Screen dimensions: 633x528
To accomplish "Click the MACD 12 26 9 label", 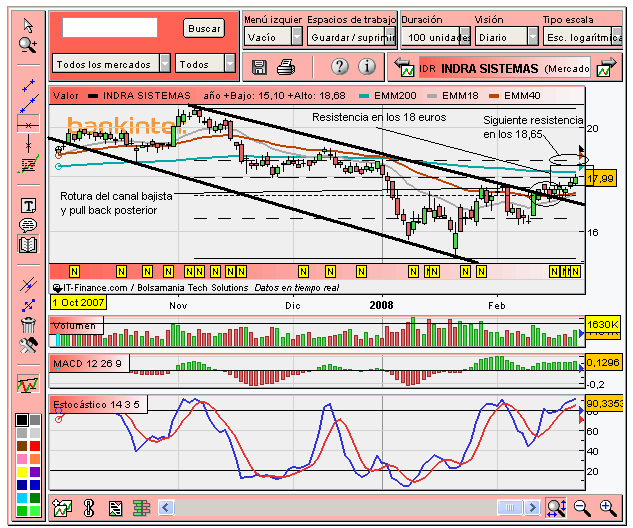I will pos(89,363).
